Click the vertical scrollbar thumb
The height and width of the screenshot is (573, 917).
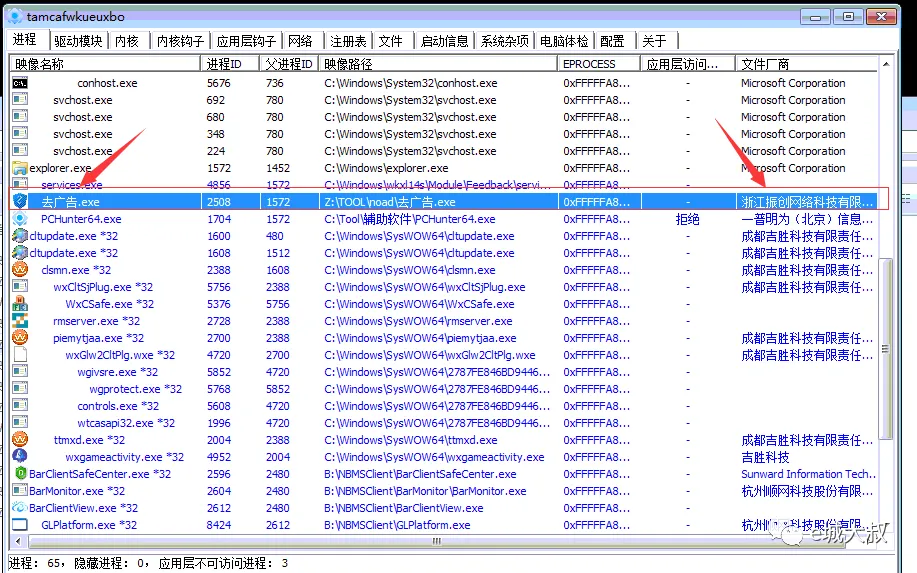coord(886,349)
